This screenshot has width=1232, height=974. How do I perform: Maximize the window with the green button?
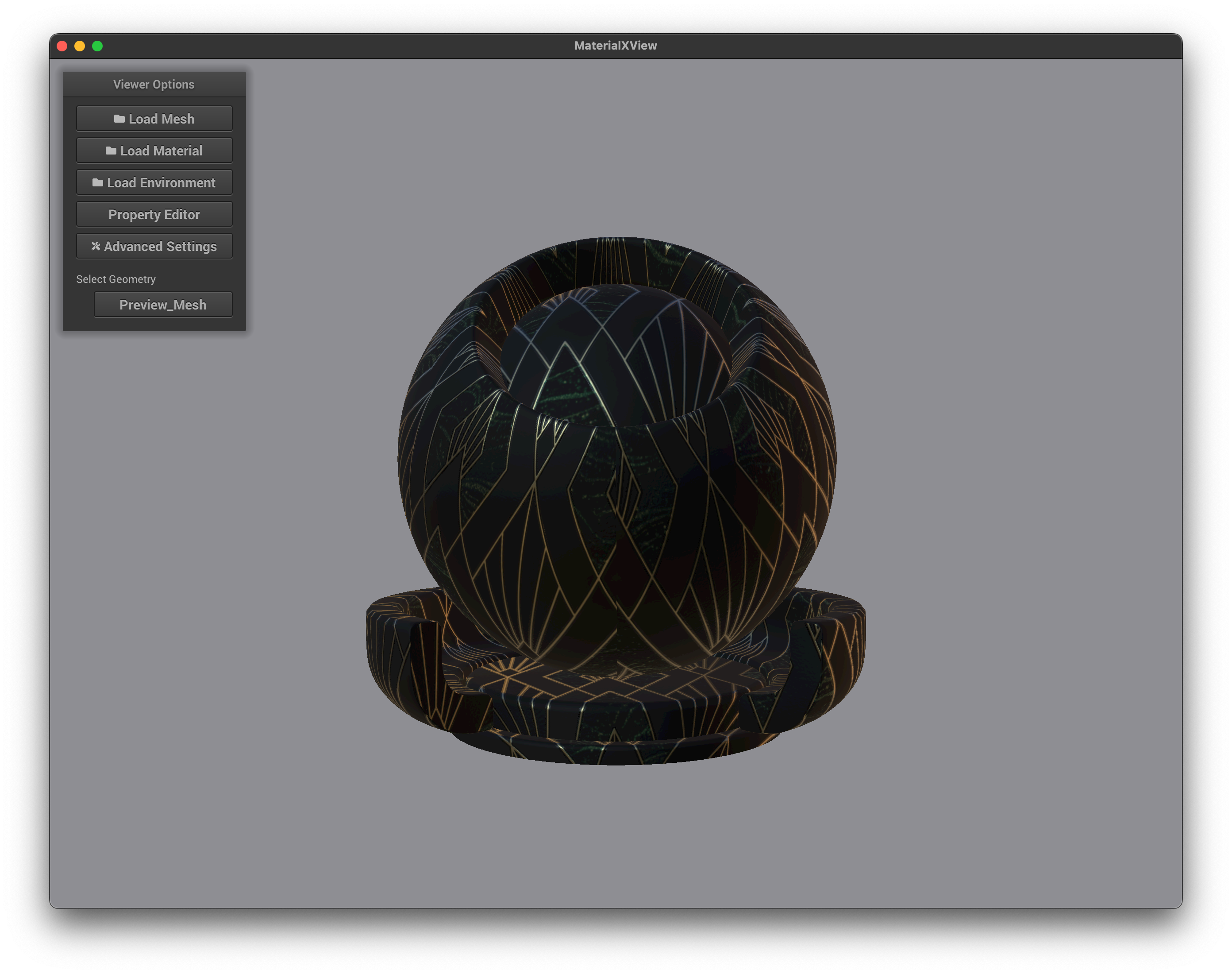click(x=97, y=46)
